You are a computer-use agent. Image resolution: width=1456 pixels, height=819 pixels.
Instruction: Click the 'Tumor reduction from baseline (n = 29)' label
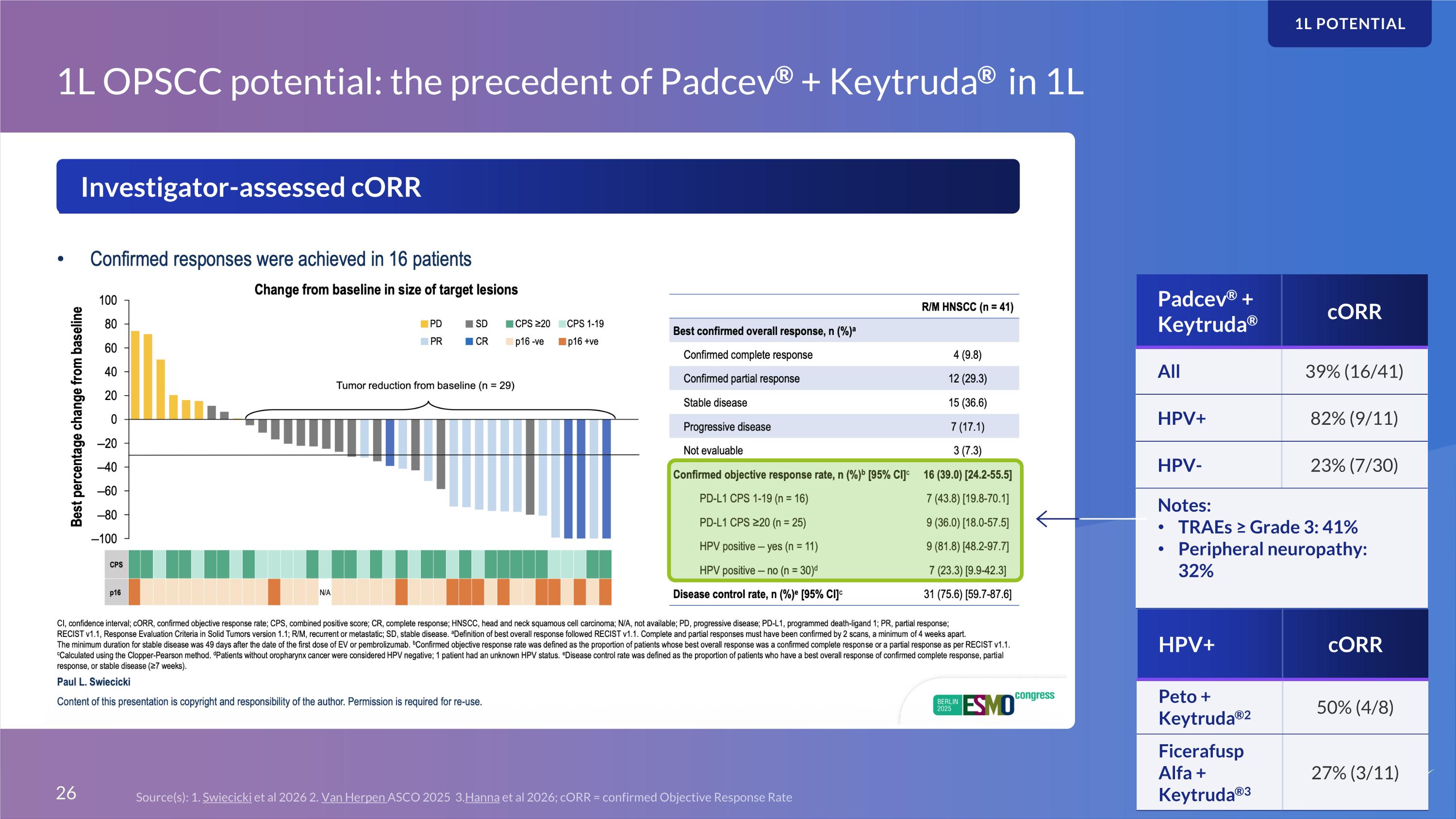(x=425, y=385)
